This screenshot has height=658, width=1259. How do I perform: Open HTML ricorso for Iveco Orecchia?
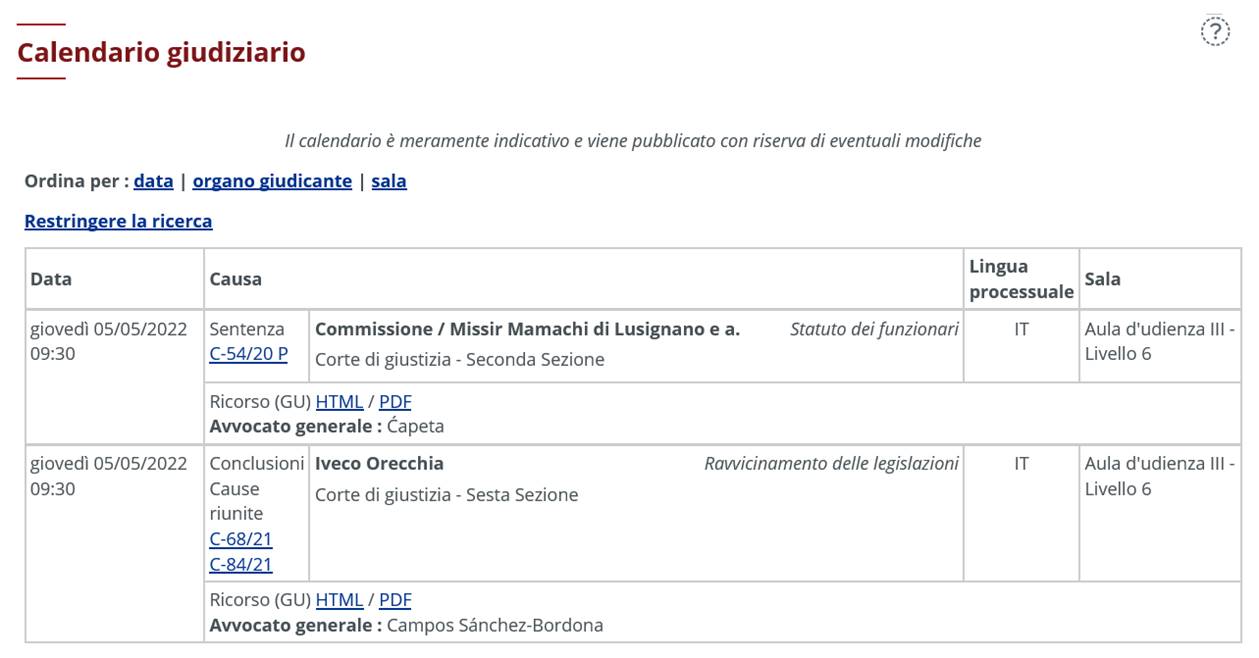tap(339, 600)
